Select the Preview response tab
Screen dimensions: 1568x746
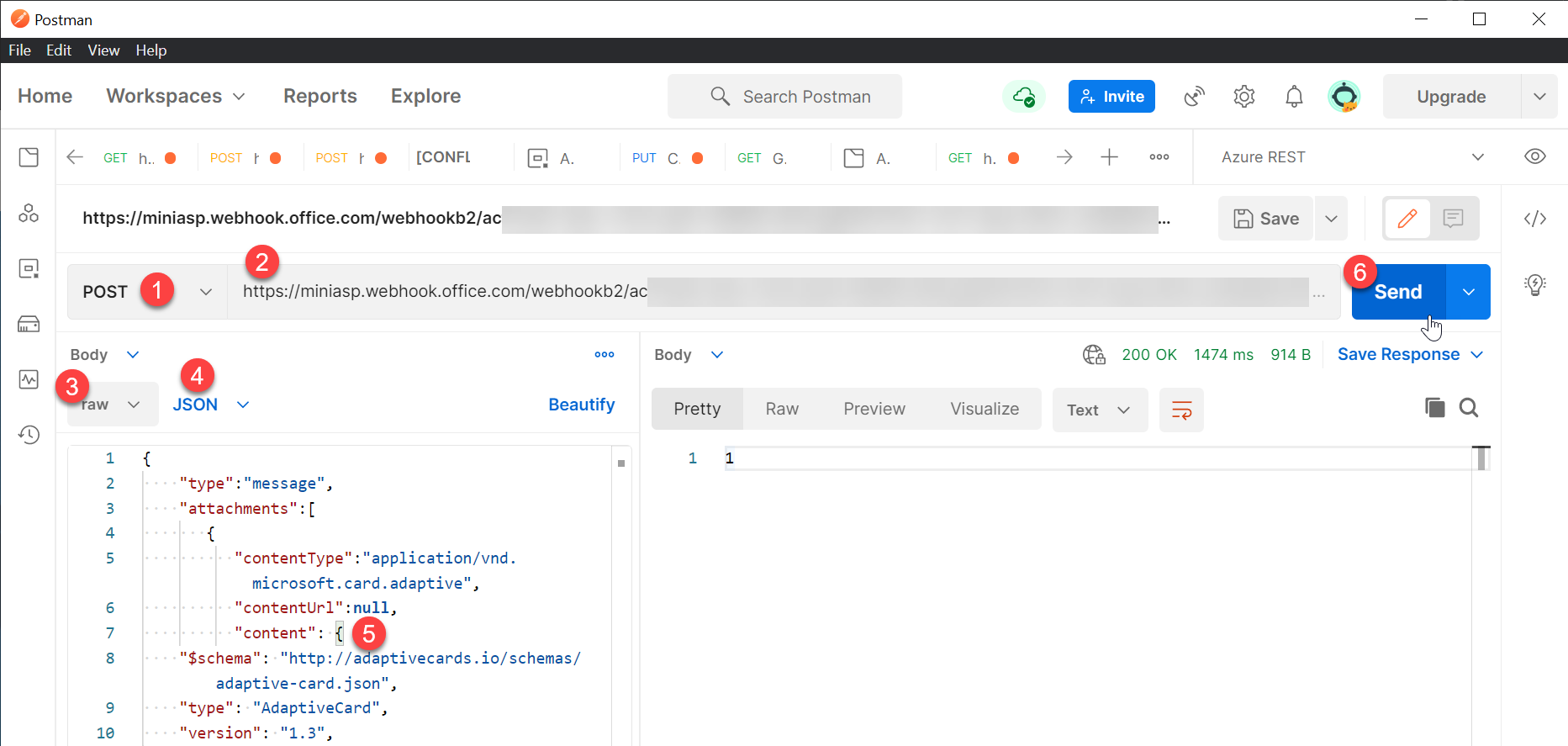[x=874, y=409]
